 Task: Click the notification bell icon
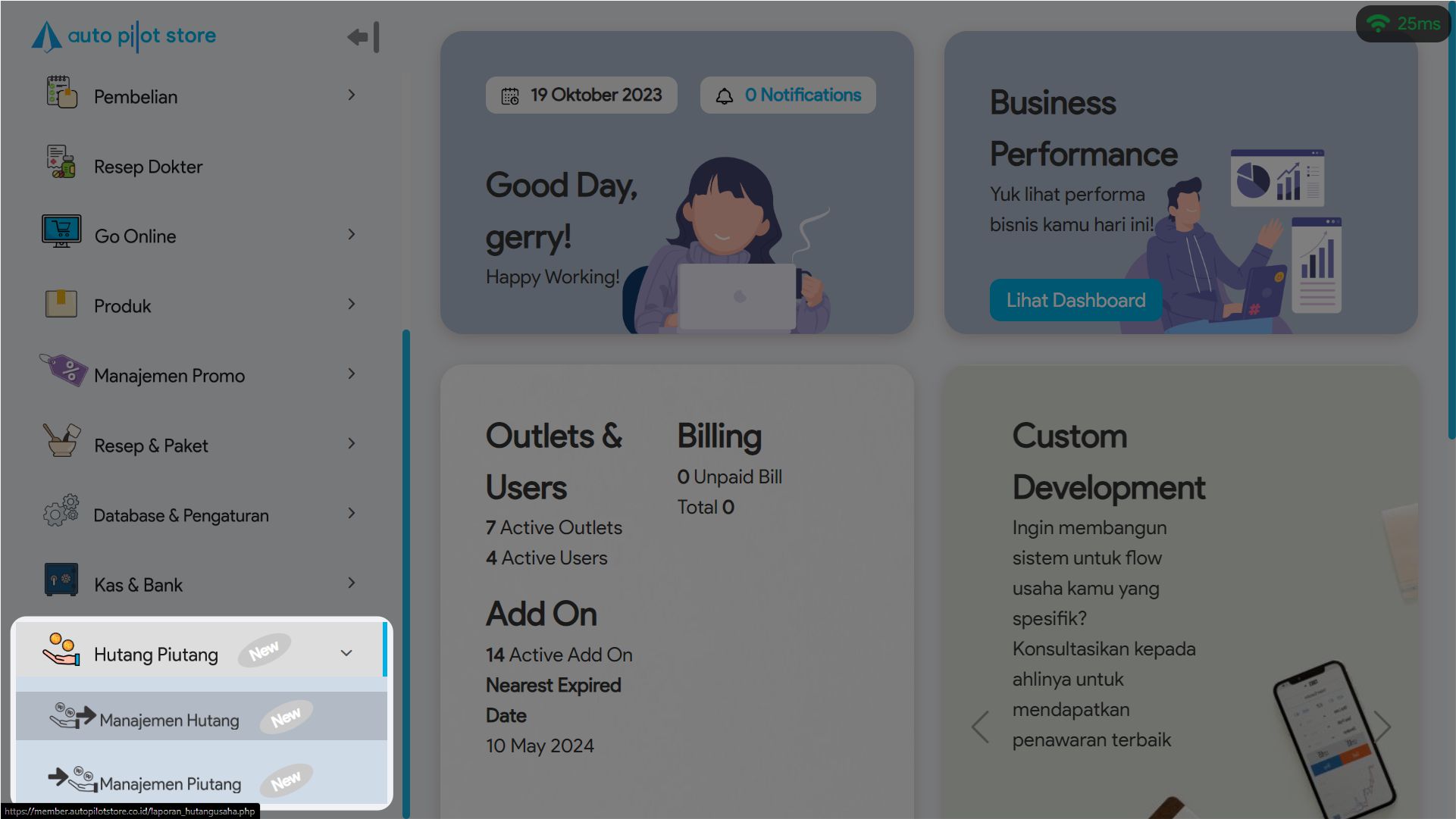725,96
